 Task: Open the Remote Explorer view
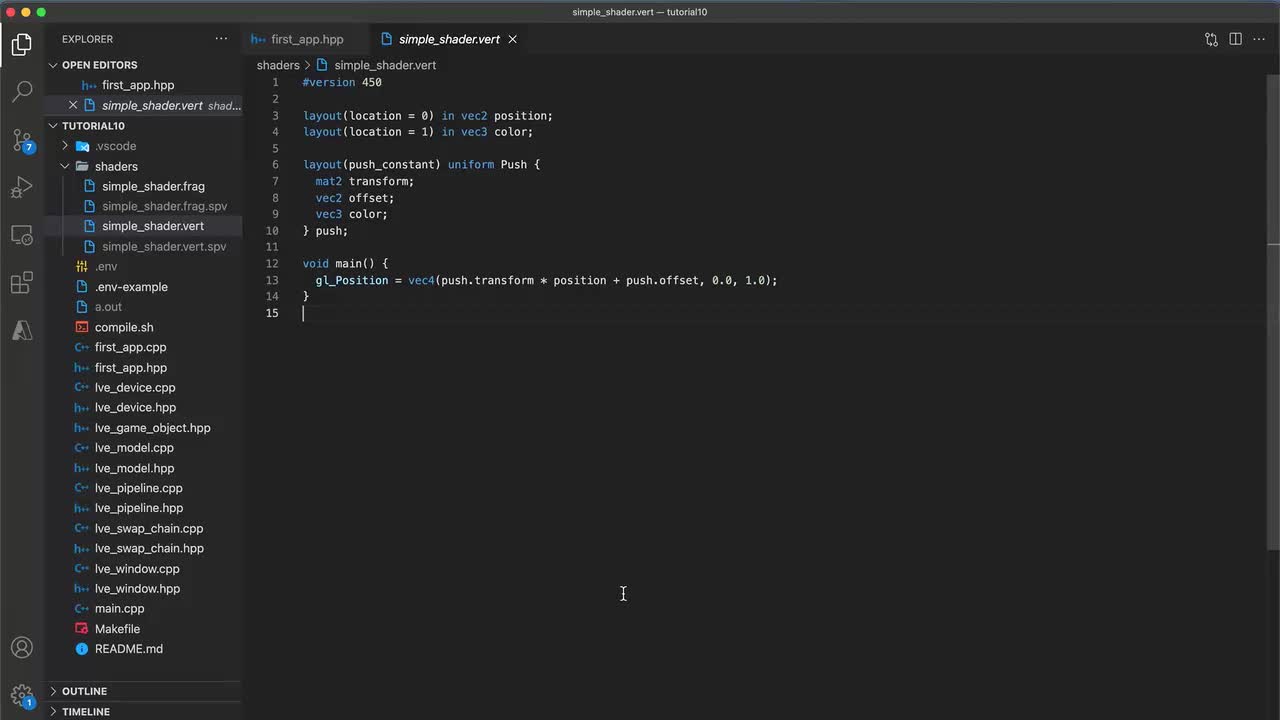coord(22,236)
